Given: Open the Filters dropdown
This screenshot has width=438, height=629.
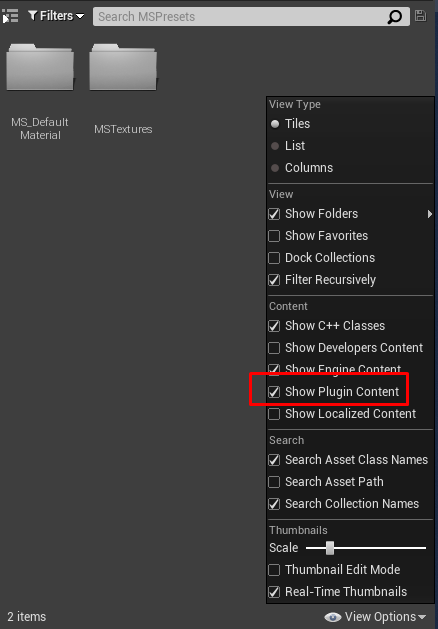Looking at the screenshot, I should click(x=57, y=16).
